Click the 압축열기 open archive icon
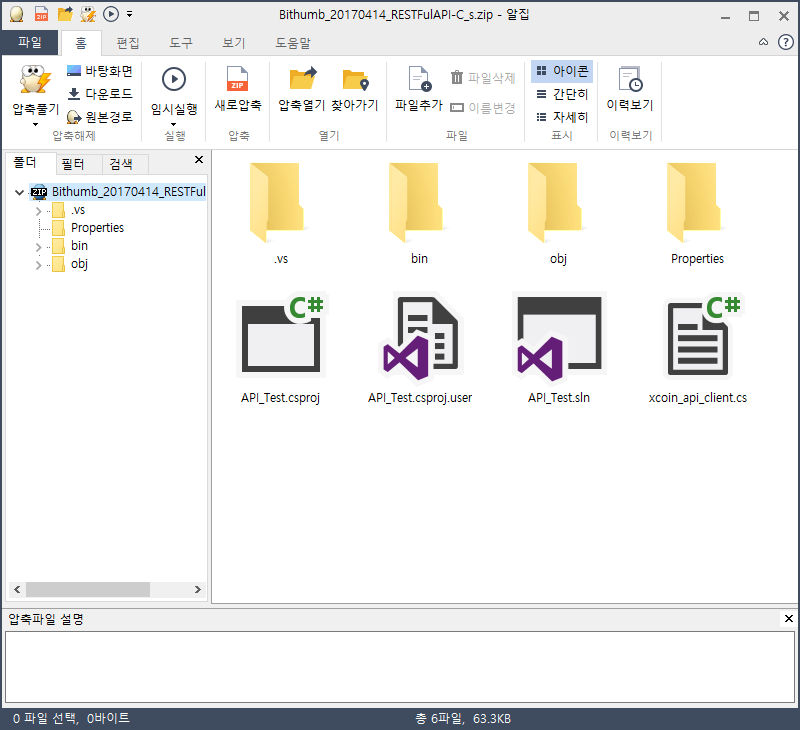The height and width of the screenshot is (730, 800). click(303, 80)
